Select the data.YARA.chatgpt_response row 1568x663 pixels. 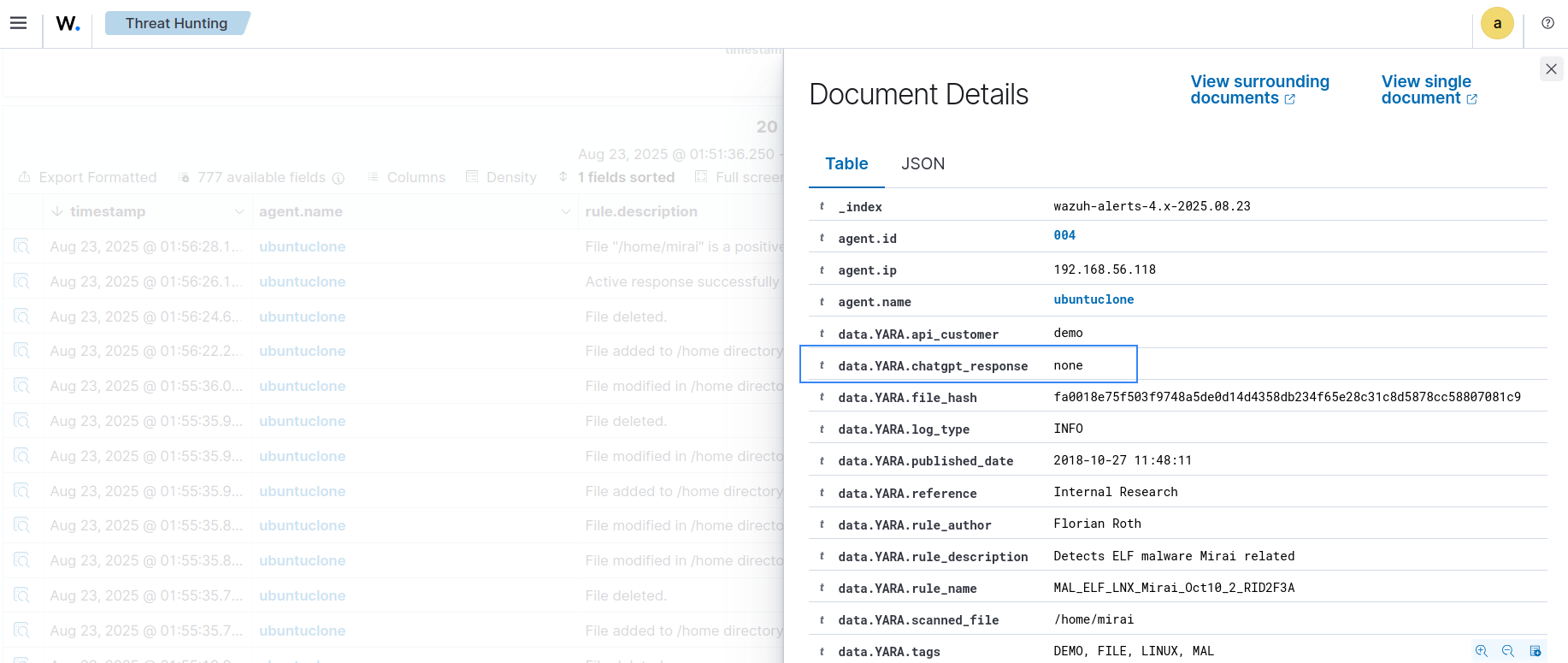point(968,365)
